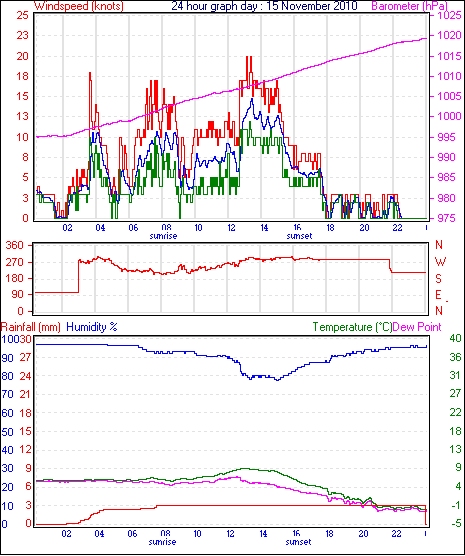Click the 40 °C temperature scale value
The image size is (465, 556).
click(455, 338)
